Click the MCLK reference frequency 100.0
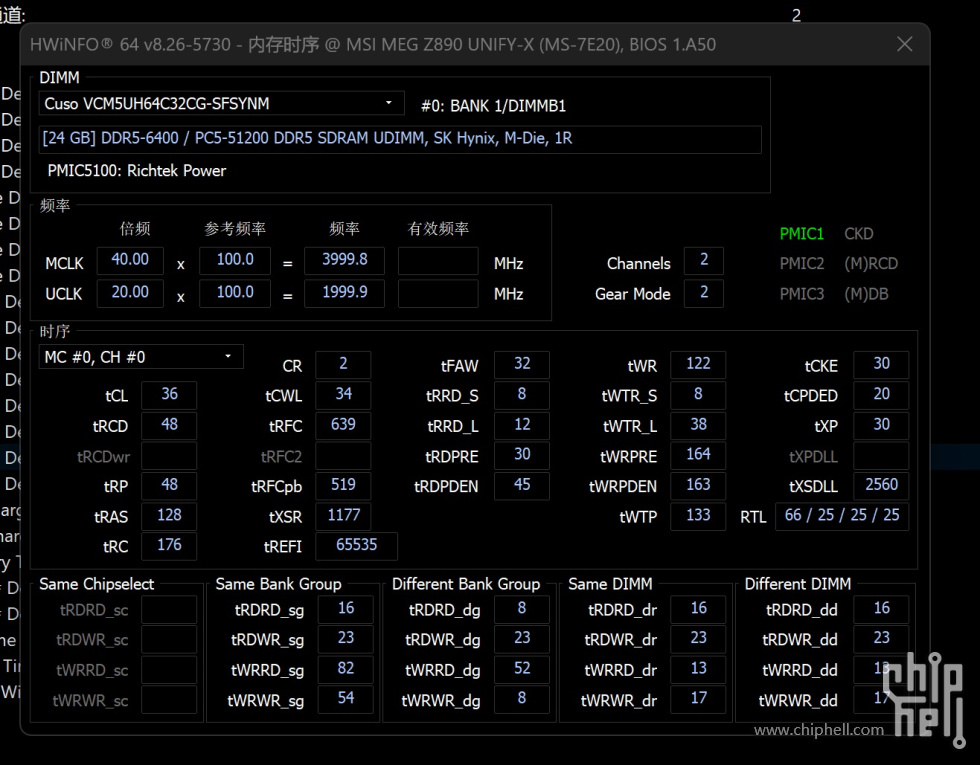This screenshot has height=765, width=980. coord(235,260)
